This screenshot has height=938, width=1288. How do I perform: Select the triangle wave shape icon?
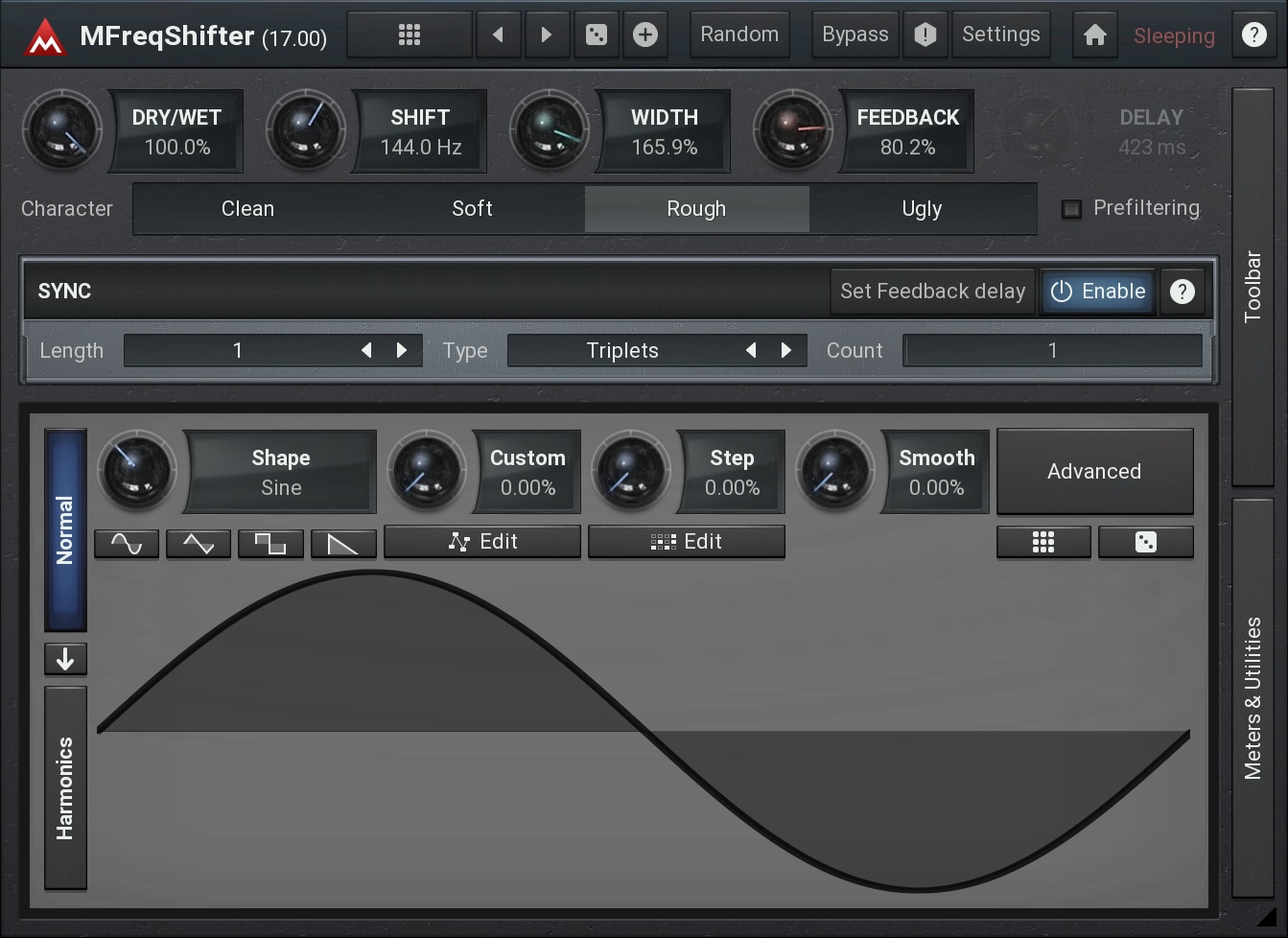199,544
